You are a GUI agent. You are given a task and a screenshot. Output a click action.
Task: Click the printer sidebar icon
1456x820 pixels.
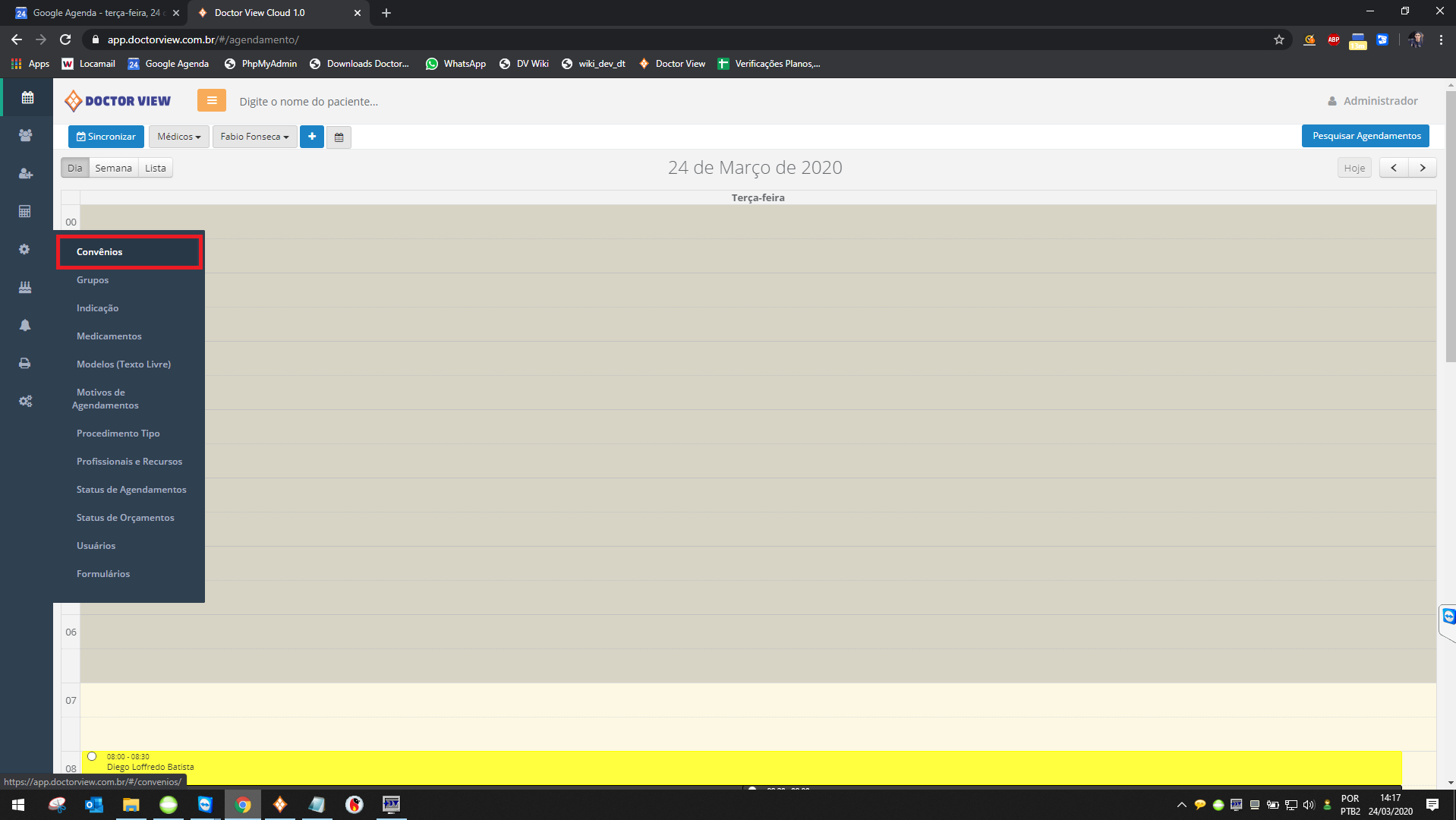click(25, 363)
